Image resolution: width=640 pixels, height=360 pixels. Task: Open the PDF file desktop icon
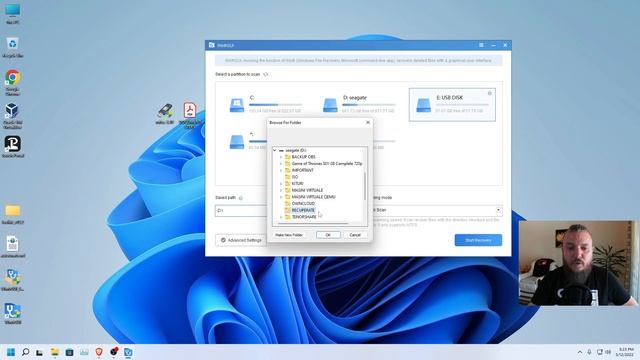[190, 115]
